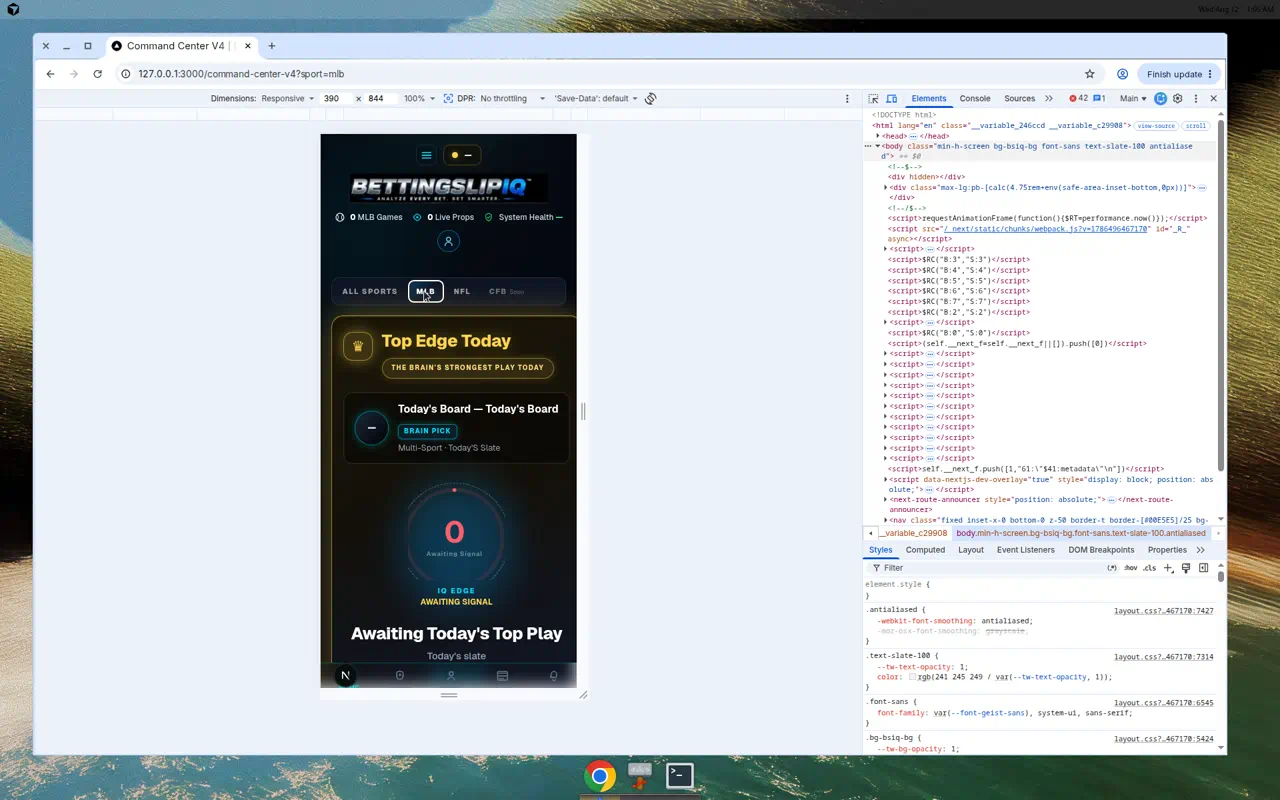Open the Layout pane tab

(971, 550)
